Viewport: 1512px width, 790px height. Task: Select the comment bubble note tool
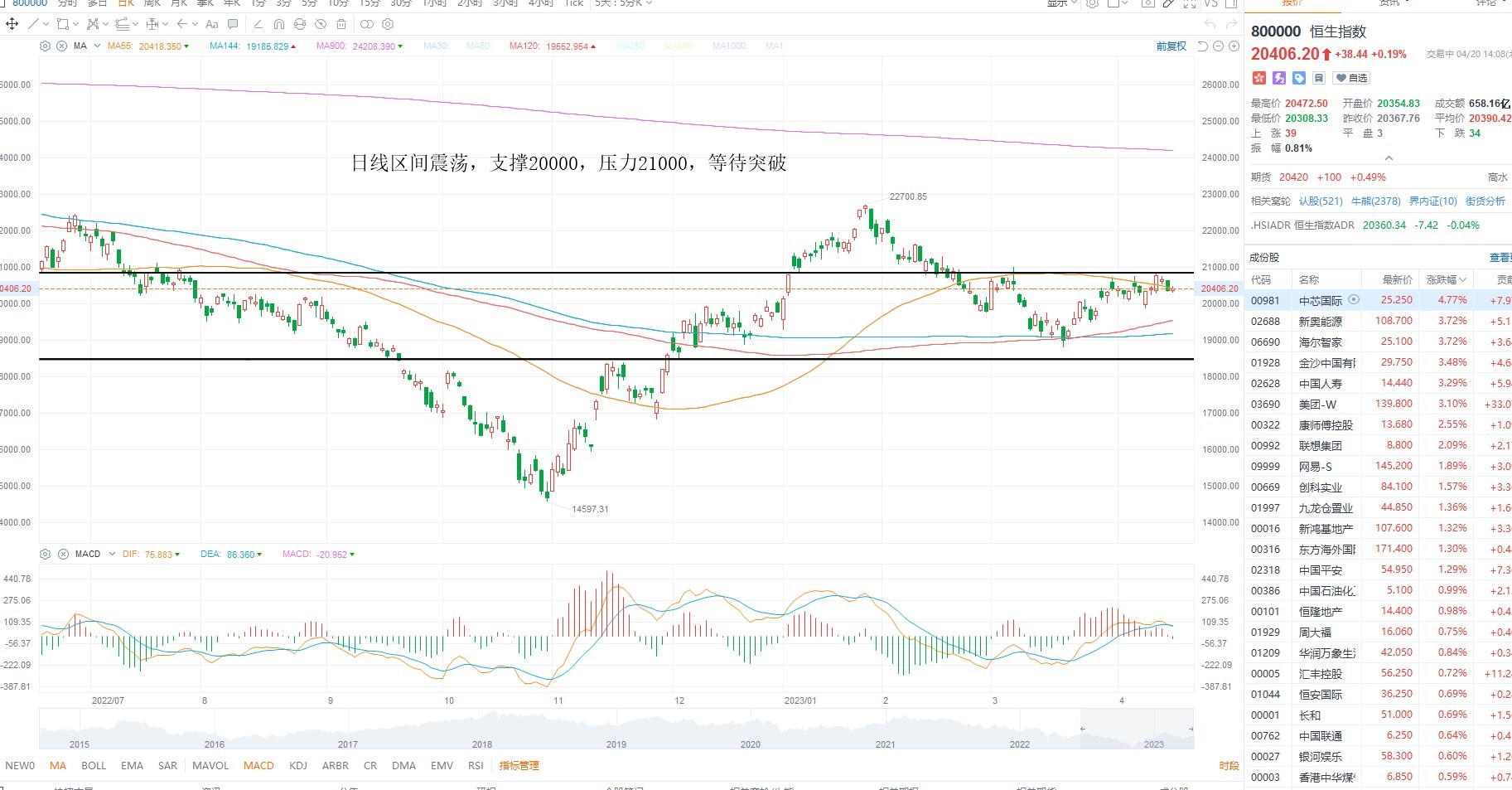click(233, 24)
